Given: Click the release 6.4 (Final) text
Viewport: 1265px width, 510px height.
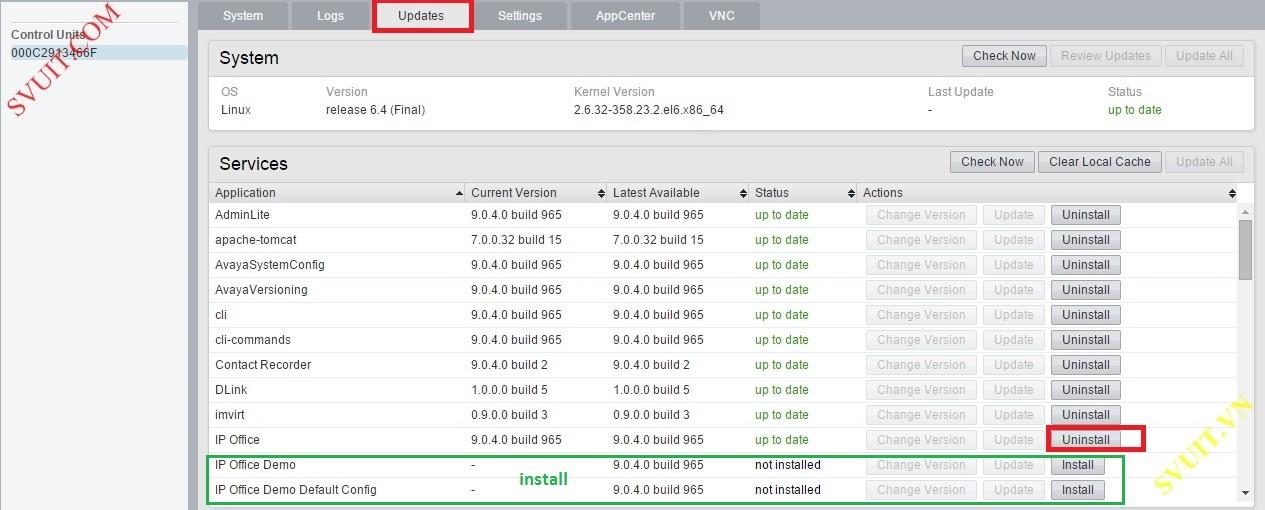Looking at the screenshot, I should (375, 110).
